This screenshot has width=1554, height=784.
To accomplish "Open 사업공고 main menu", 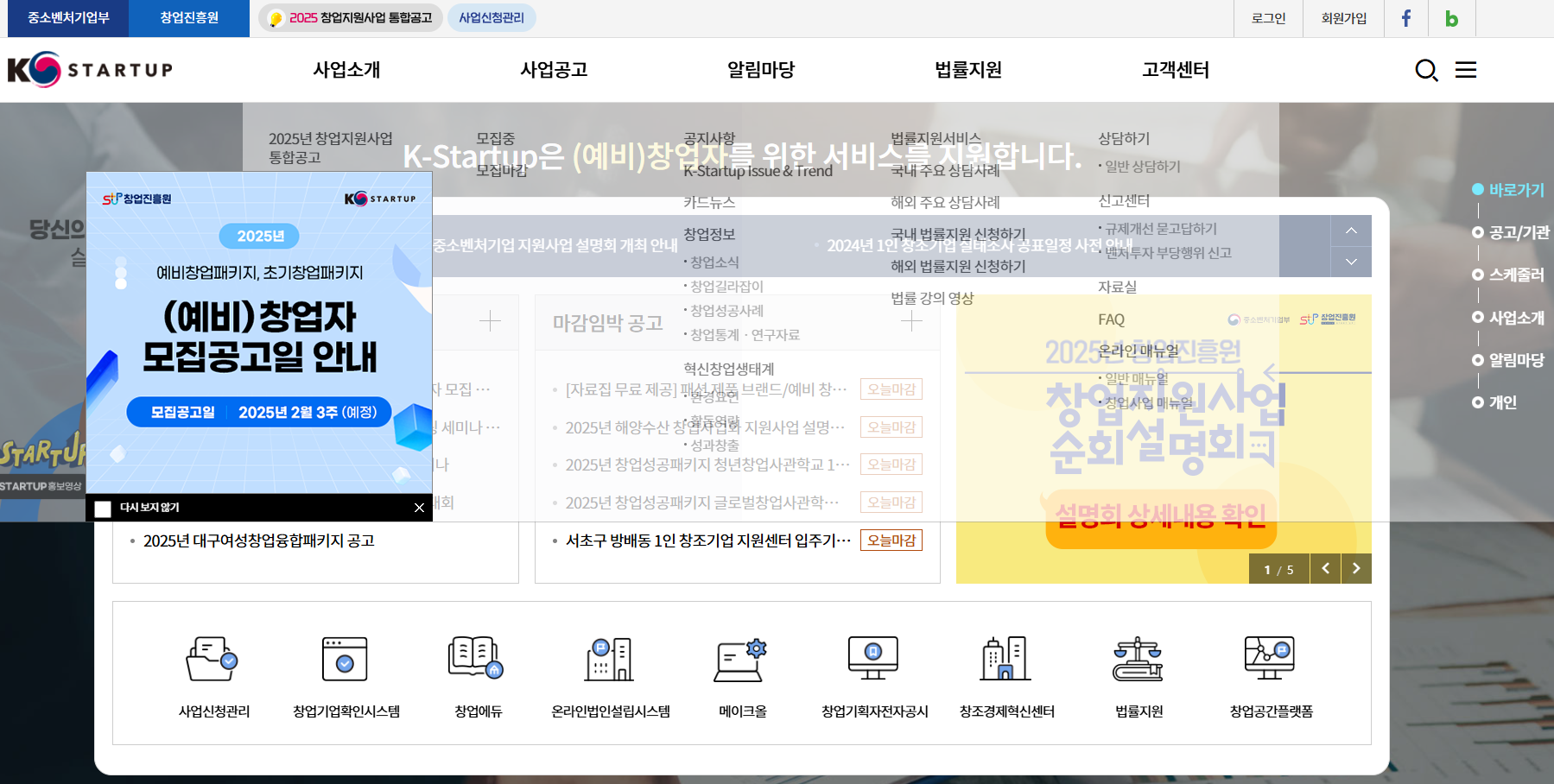I will (x=554, y=70).
